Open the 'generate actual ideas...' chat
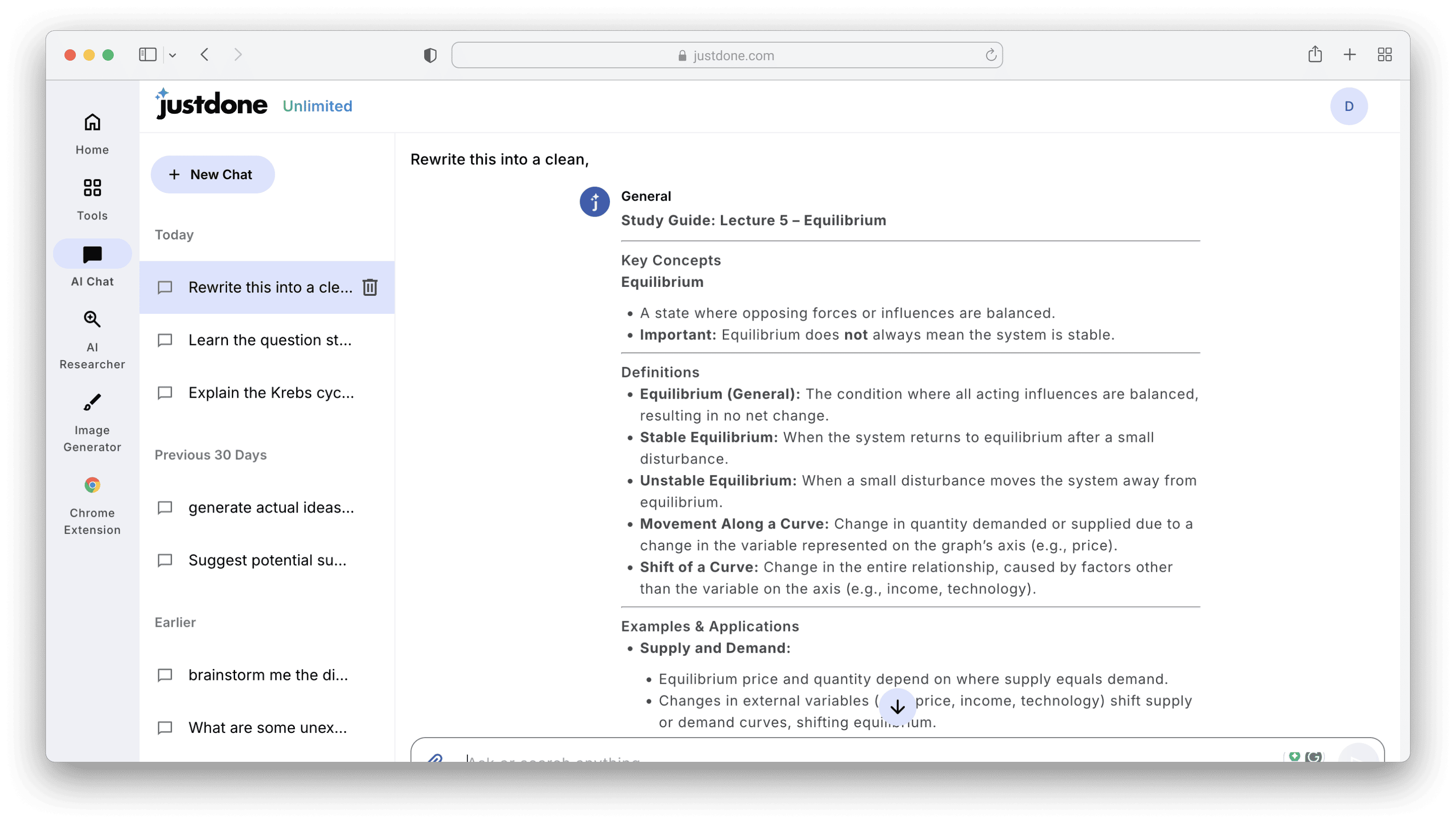The image size is (1456, 823). 271,508
